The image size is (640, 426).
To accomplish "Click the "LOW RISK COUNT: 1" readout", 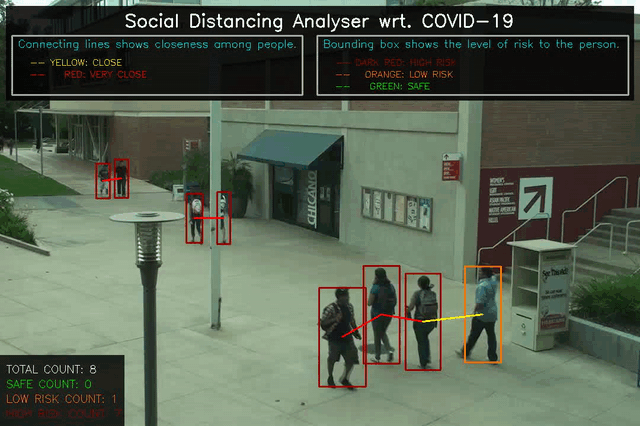I will tap(62, 399).
